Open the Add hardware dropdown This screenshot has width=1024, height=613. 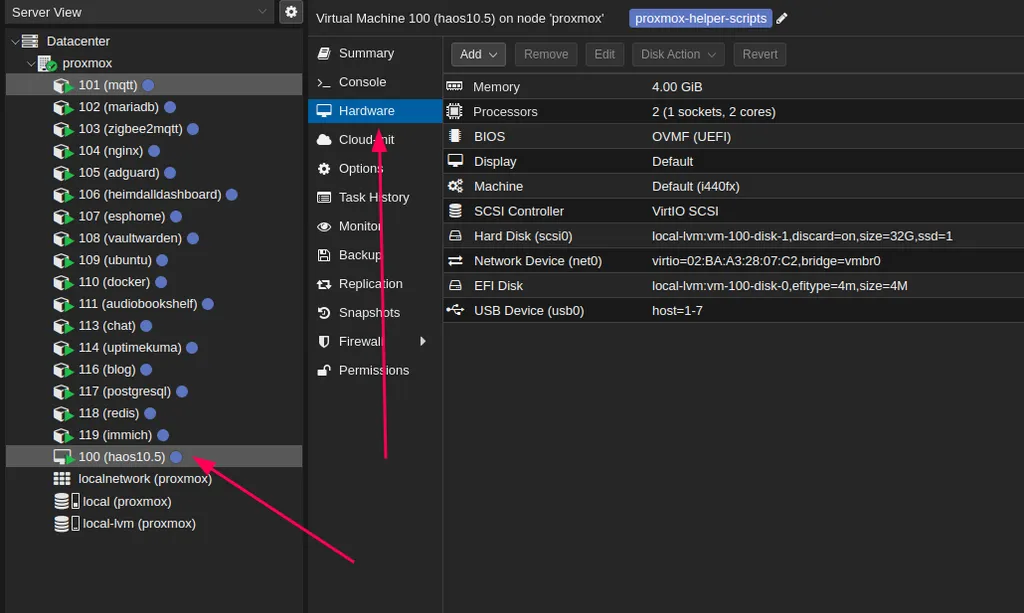tap(478, 54)
